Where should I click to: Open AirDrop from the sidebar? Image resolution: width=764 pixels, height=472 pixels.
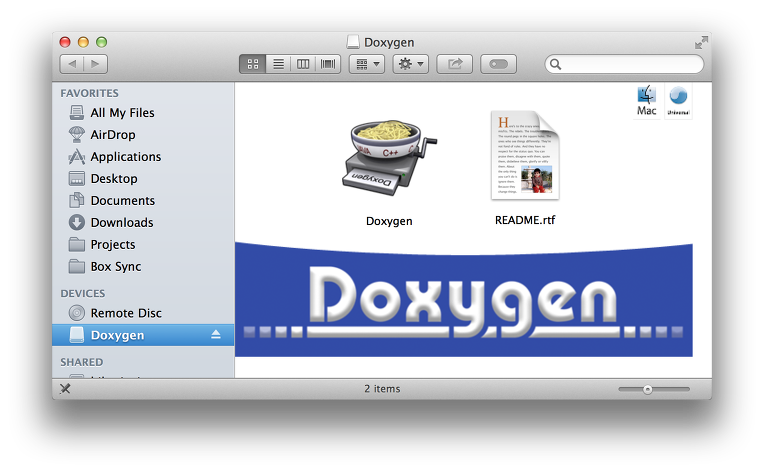pyautogui.click(x=112, y=134)
